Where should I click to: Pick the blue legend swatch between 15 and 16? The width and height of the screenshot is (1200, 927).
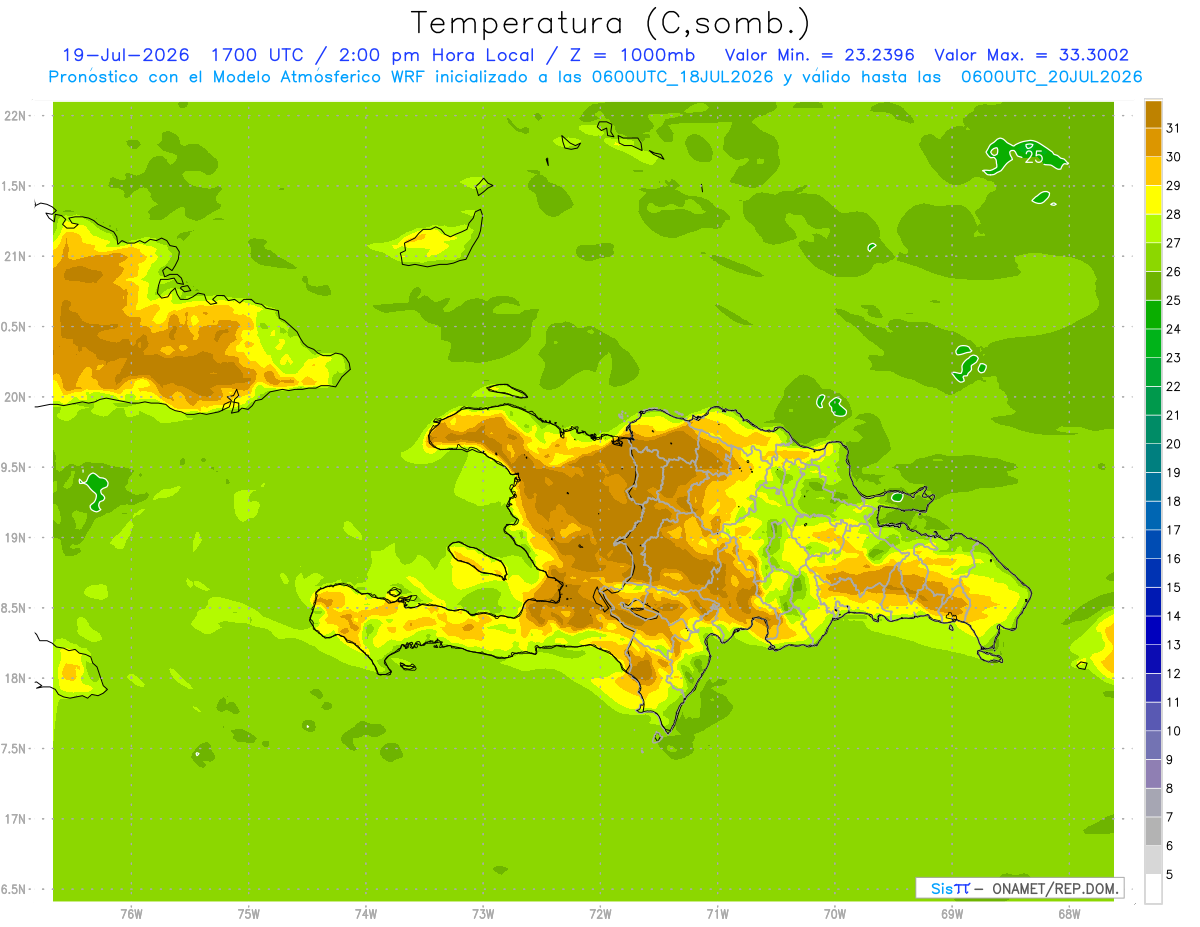coord(1153,573)
